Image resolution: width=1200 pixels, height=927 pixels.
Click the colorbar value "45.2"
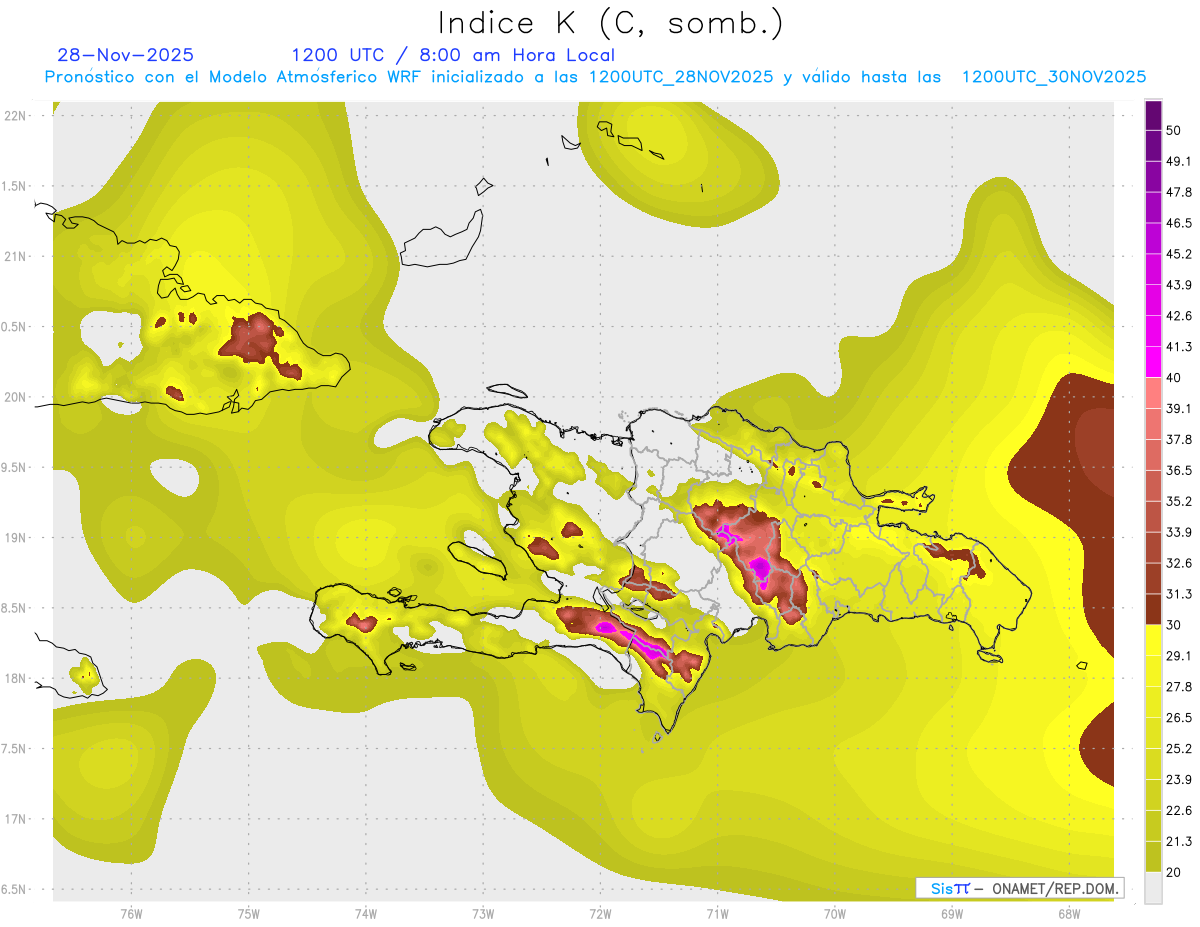pos(1179,254)
